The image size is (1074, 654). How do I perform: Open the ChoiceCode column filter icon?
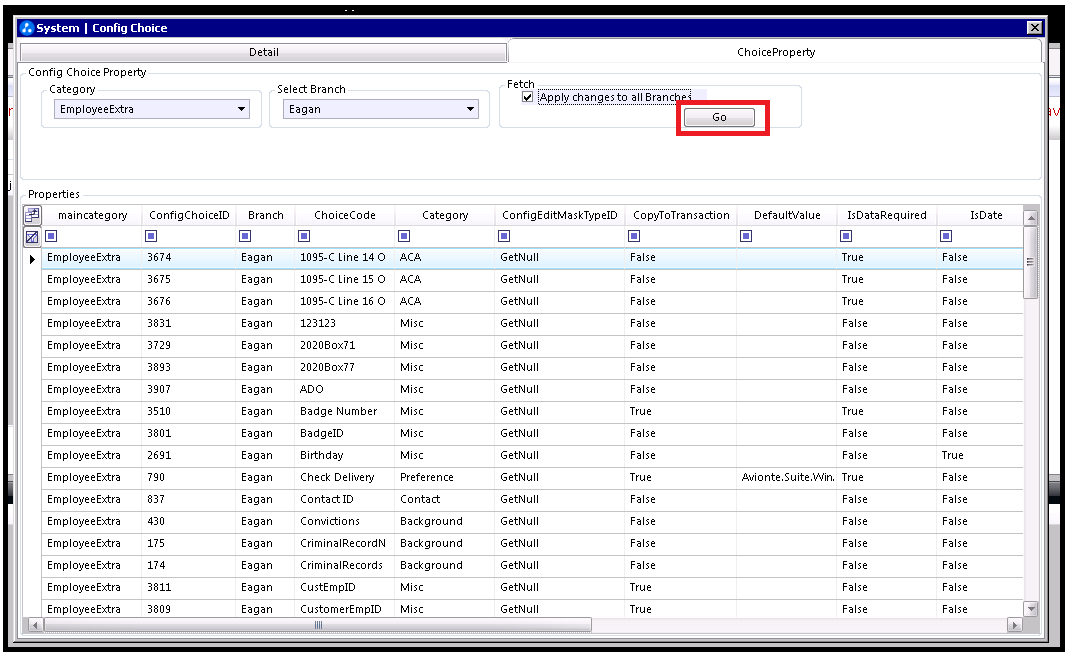pyautogui.click(x=304, y=236)
